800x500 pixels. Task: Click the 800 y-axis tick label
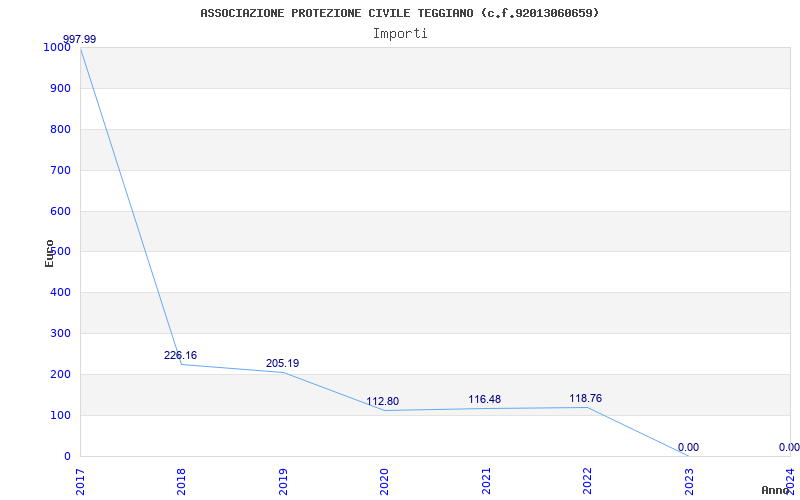pos(60,129)
